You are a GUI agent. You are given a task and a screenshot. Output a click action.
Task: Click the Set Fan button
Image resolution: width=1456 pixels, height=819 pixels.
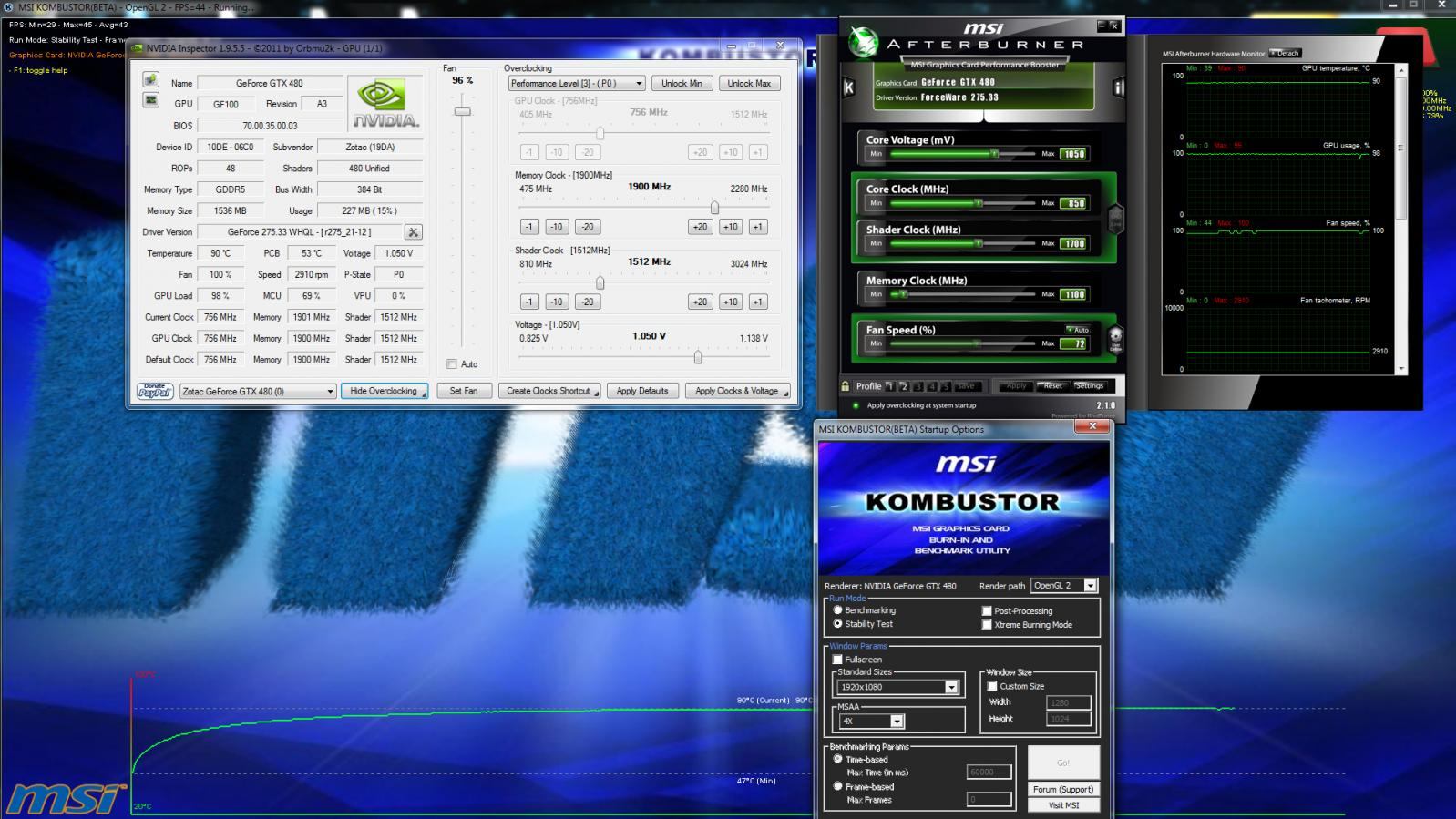coord(464,391)
